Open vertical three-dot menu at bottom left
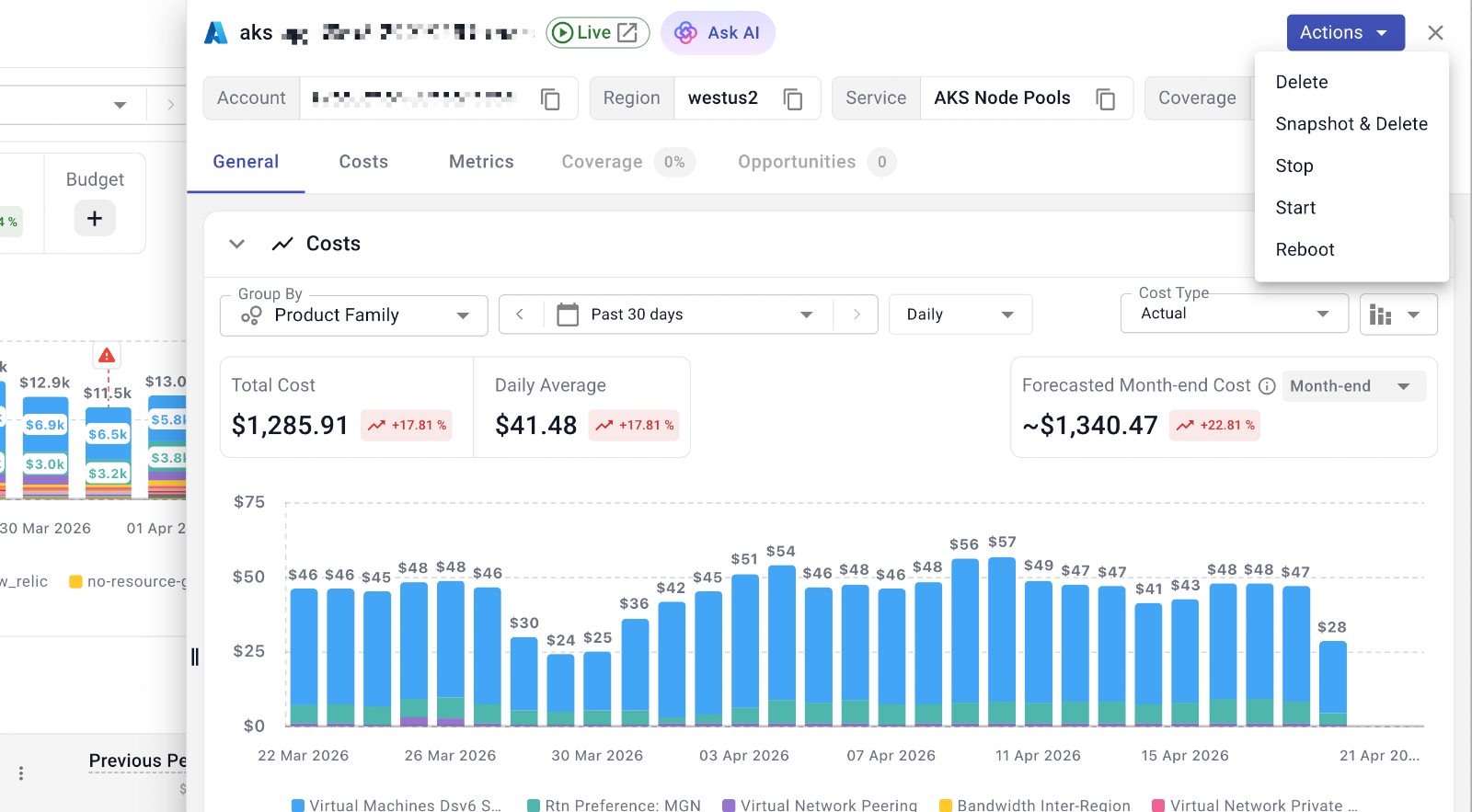Viewport: 1472px width, 812px height. [21, 773]
